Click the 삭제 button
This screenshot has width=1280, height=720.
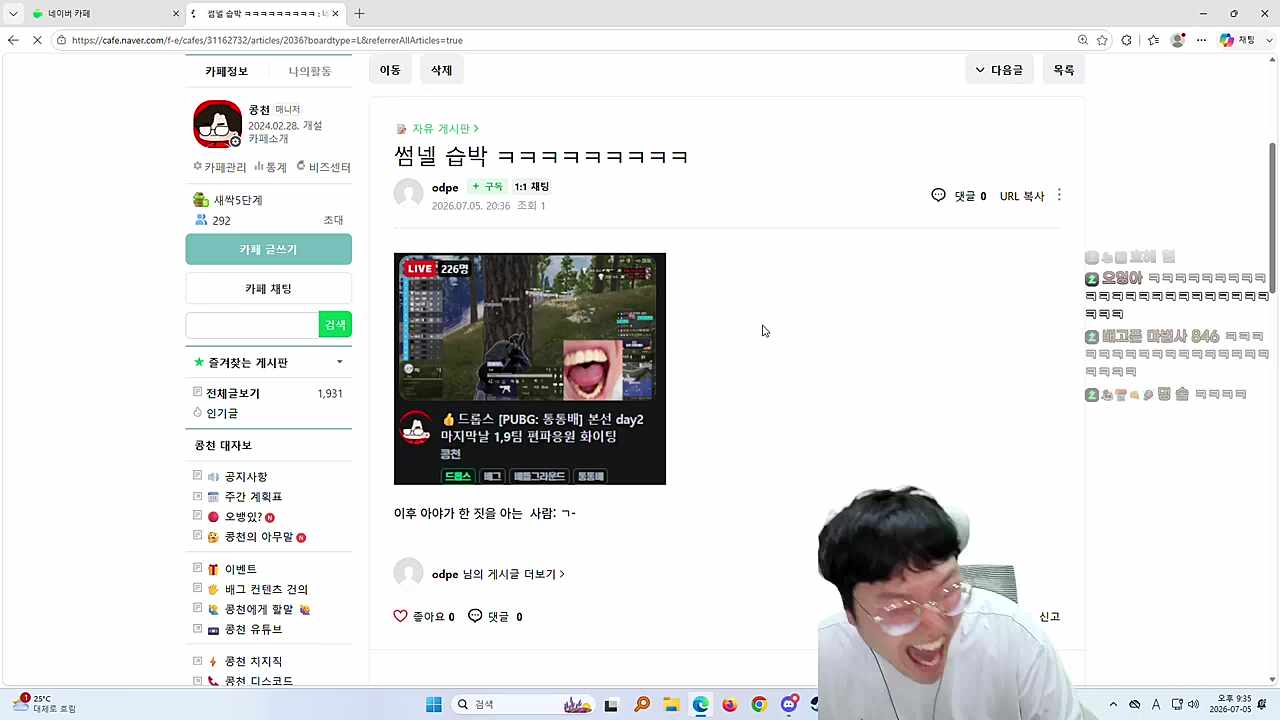point(441,70)
